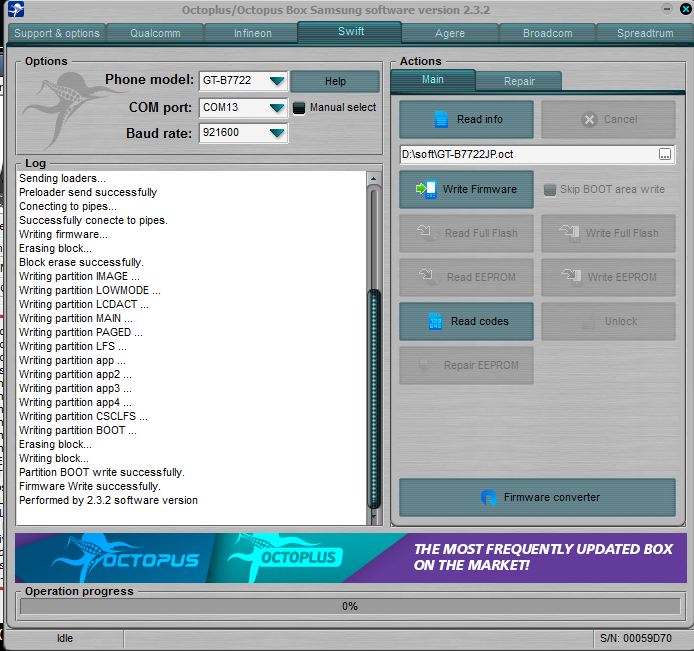Click log line 'Writing partition LOWMODE ...'

(x=90, y=290)
